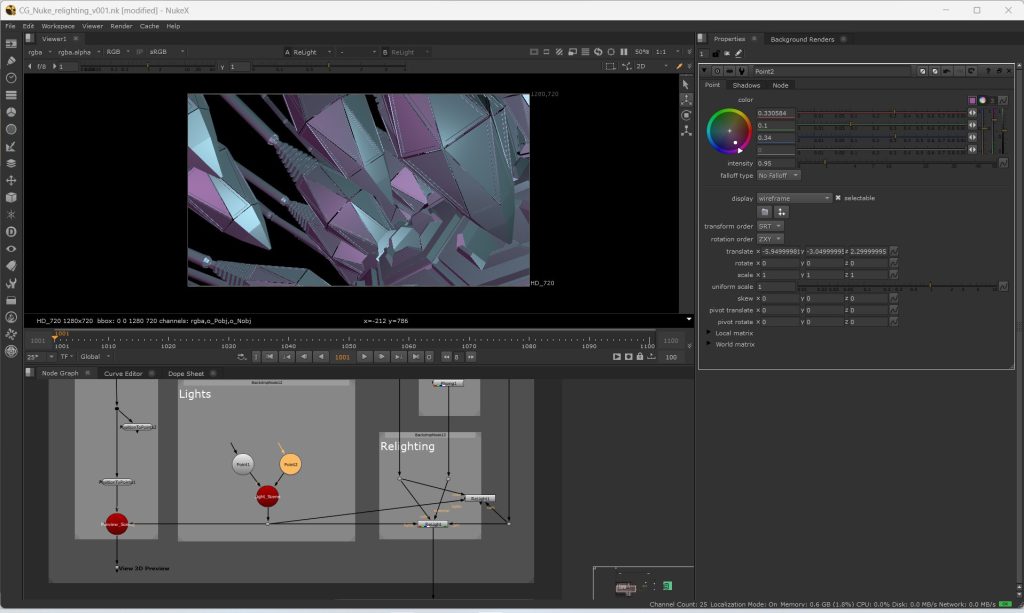Open the Image nodes toolbar icon
This screenshot has width=1024, height=613.
[11, 43]
